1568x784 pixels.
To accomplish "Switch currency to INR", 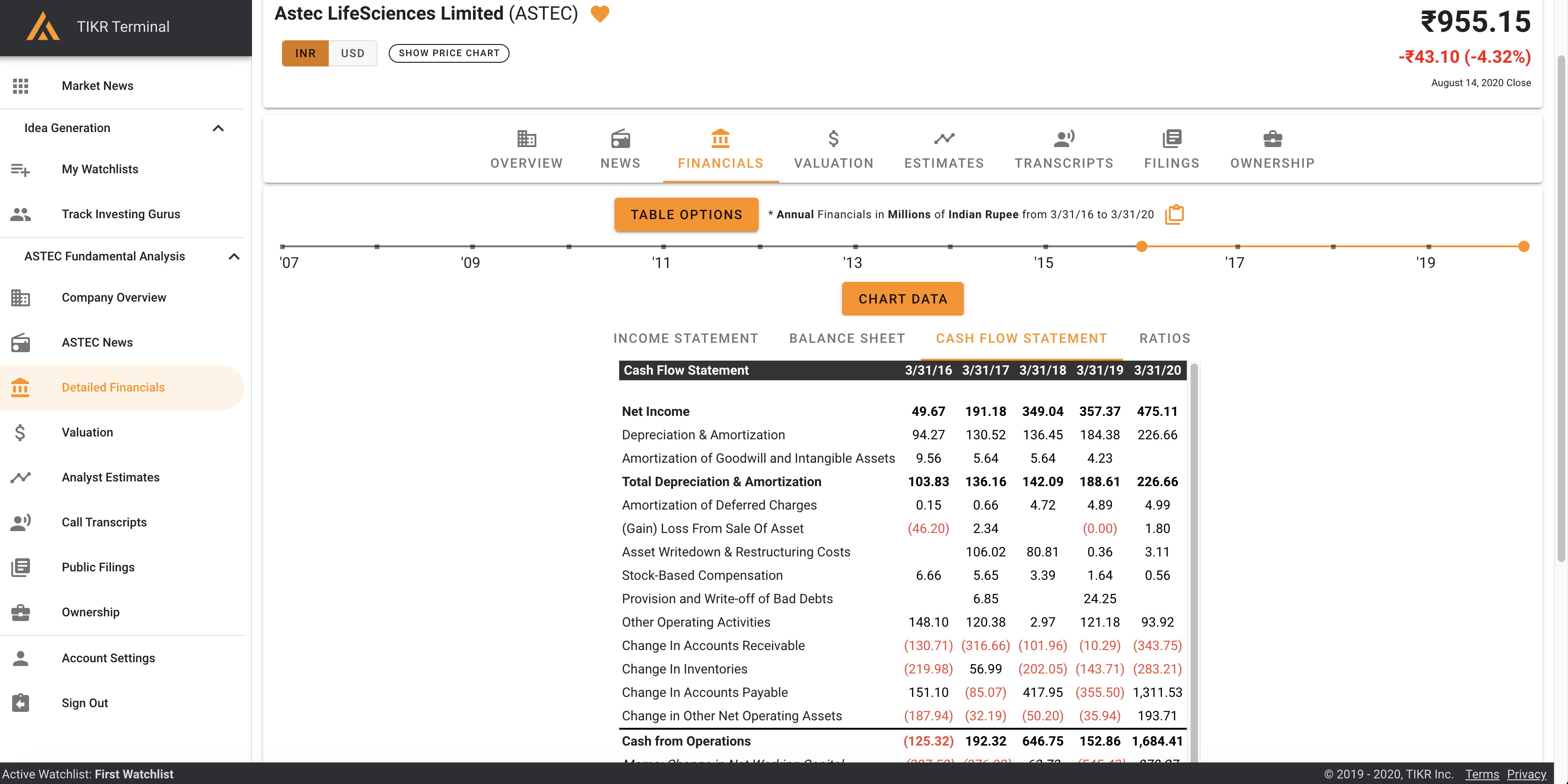I will (305, 53).
